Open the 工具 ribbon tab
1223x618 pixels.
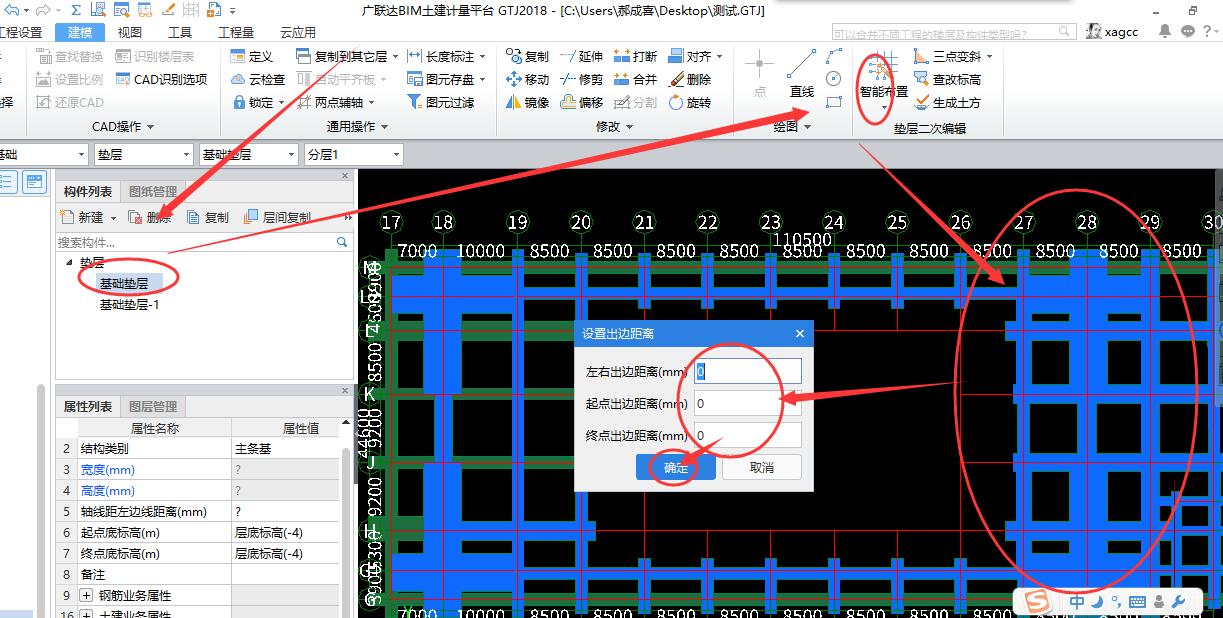click(180, 32)
